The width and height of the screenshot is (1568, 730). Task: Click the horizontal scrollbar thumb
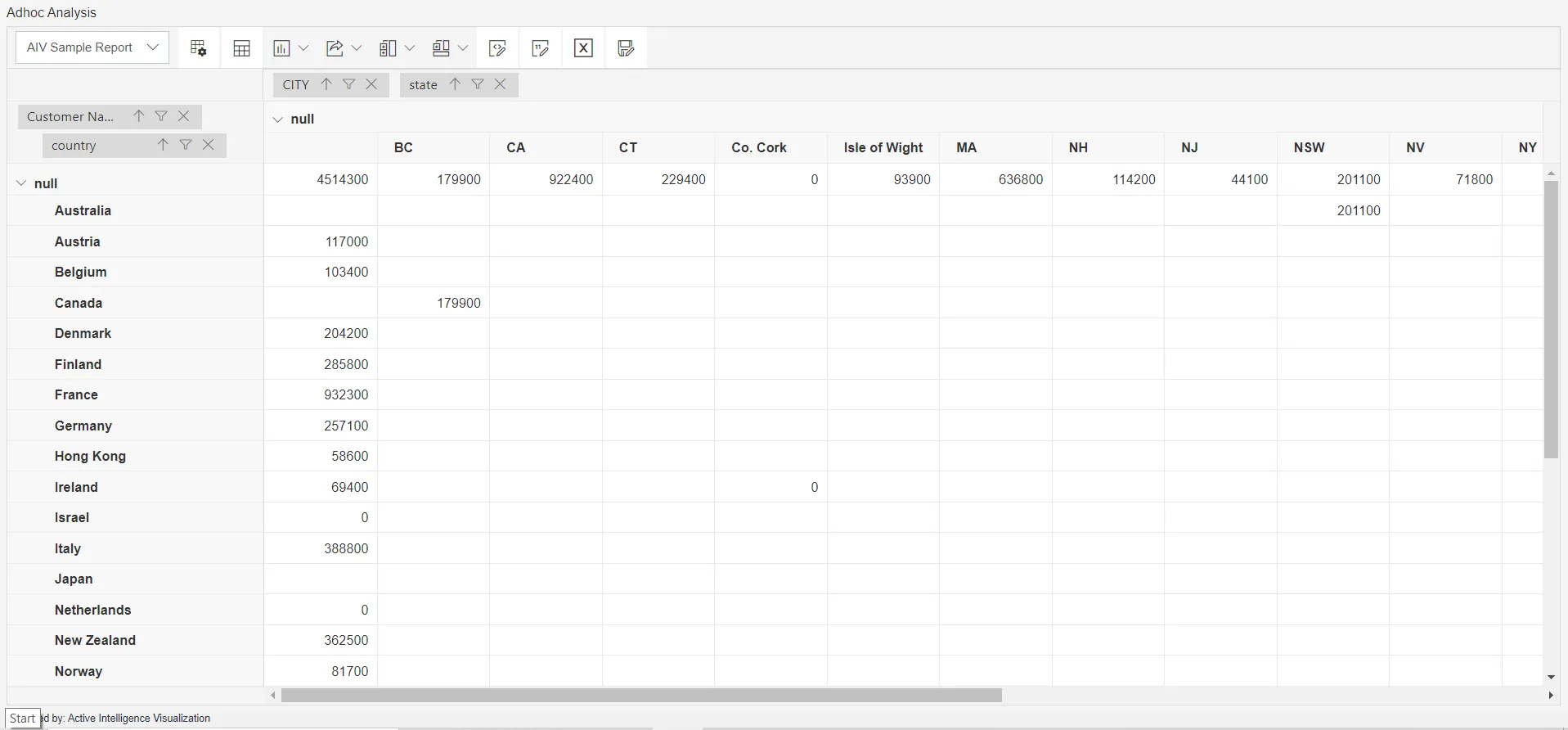pyautogui.click(x=641, y=696)
